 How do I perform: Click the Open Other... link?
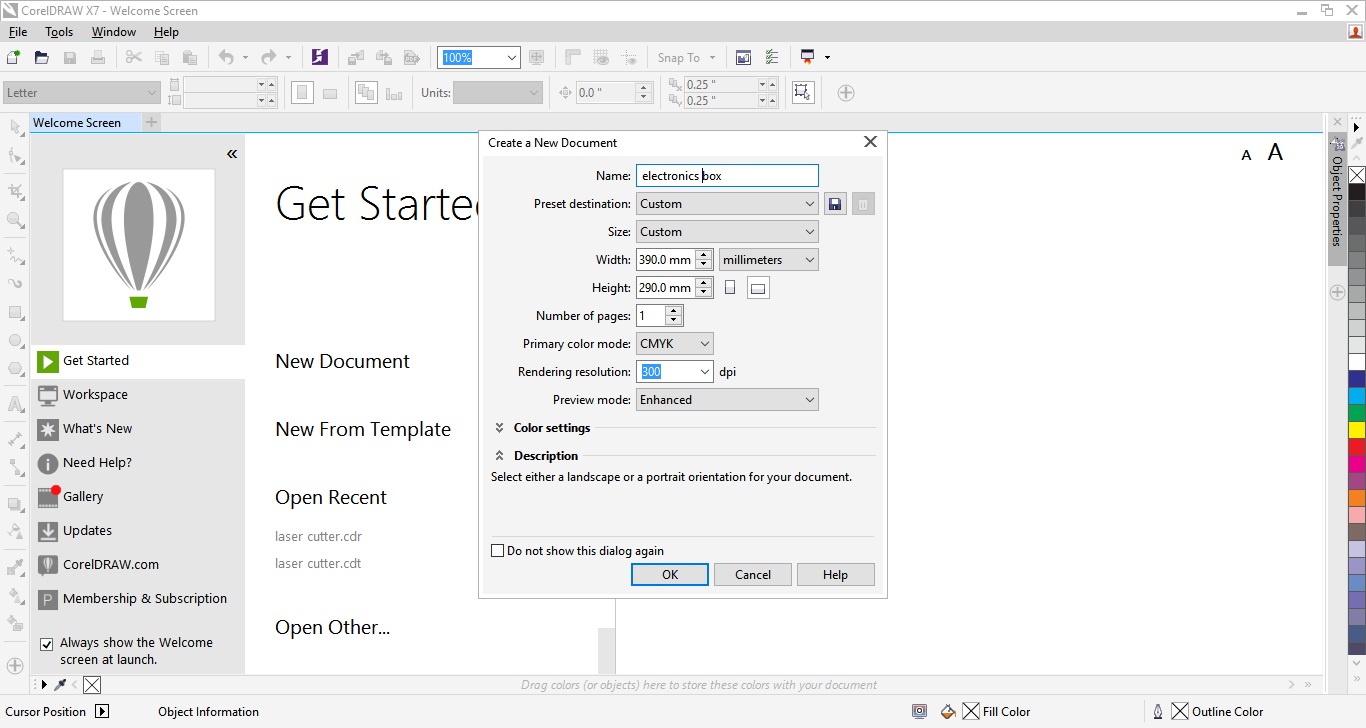[x=333, y=628]
